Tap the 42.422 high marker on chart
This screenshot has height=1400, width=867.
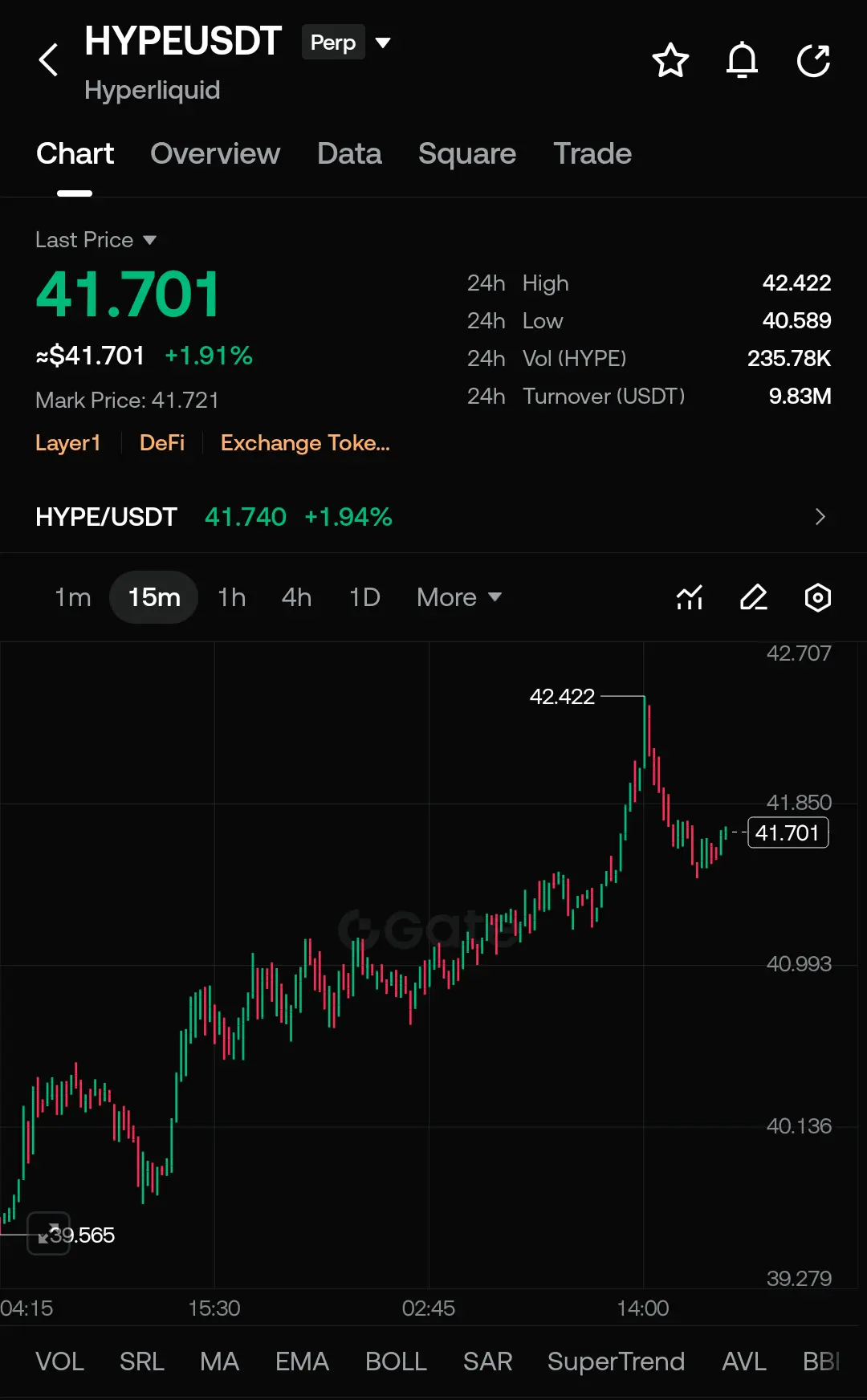point(562,696)
